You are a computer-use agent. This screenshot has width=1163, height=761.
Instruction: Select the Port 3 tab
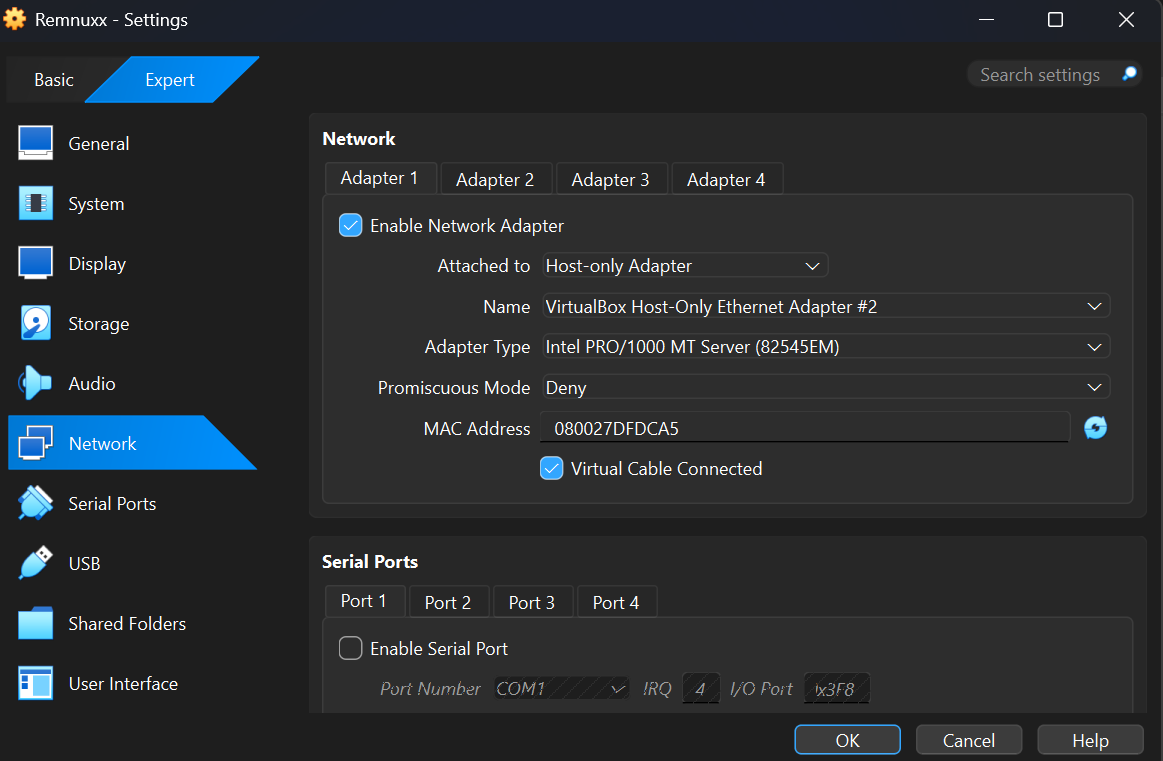pyautogui.click(x=533, y=602)
